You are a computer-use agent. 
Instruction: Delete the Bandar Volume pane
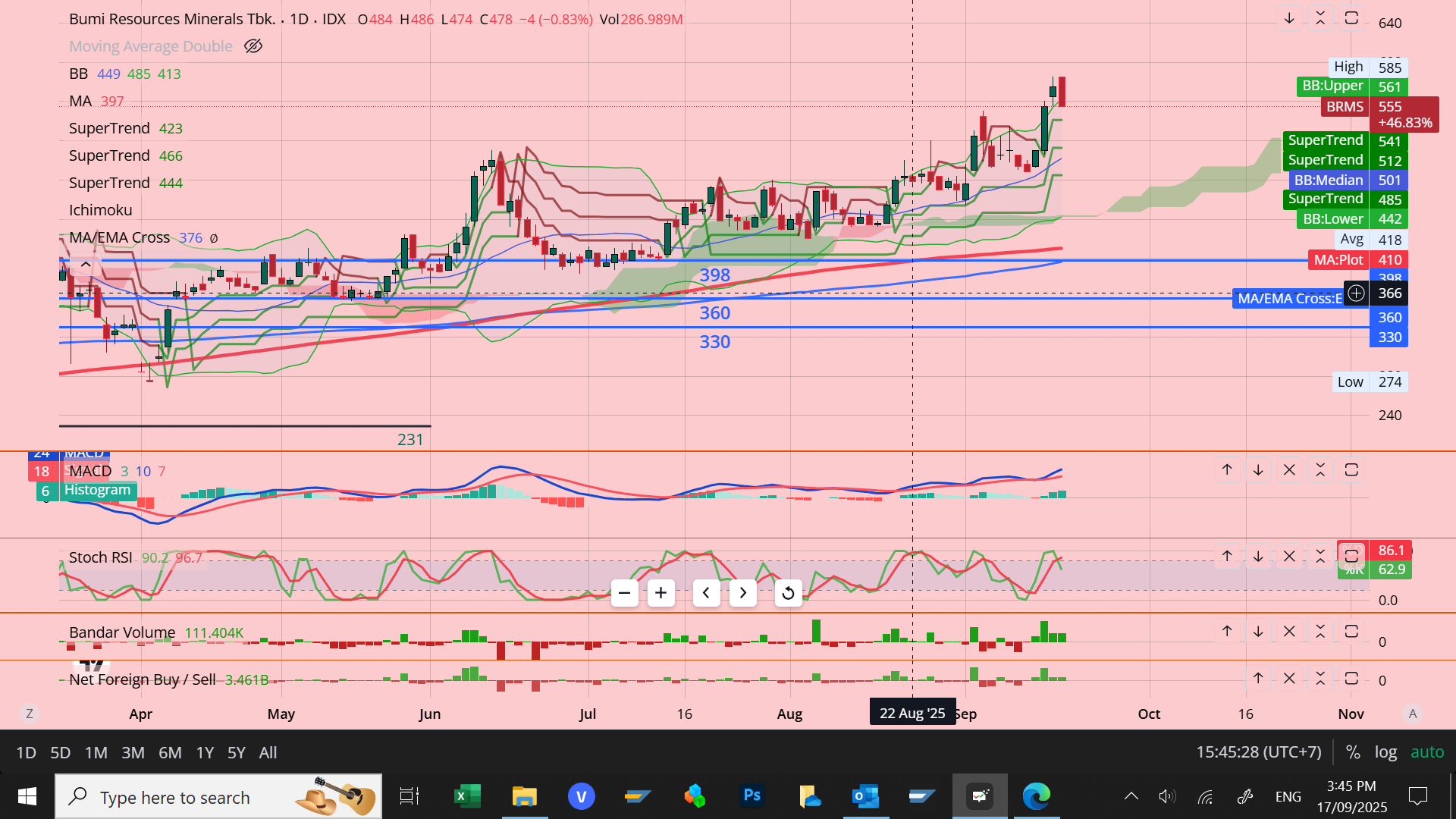point(1289,632)
